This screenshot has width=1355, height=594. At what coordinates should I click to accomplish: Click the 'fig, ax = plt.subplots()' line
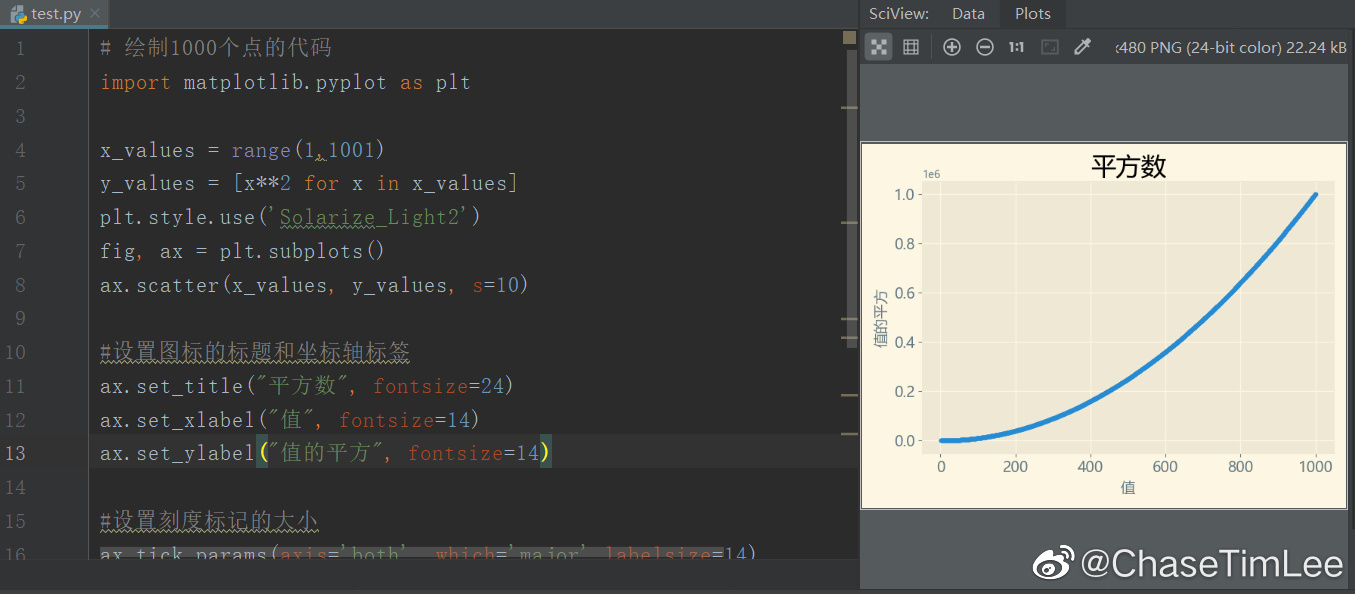coord(242,251)
